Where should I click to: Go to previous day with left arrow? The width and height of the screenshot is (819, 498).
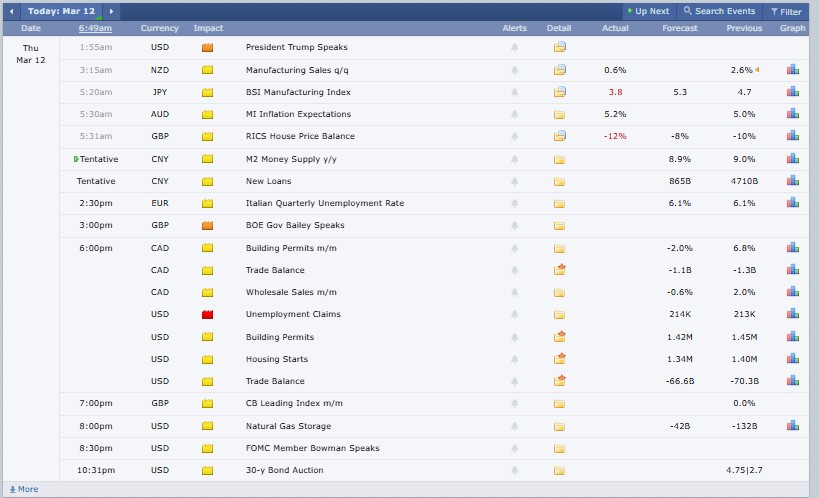point(11,11)
